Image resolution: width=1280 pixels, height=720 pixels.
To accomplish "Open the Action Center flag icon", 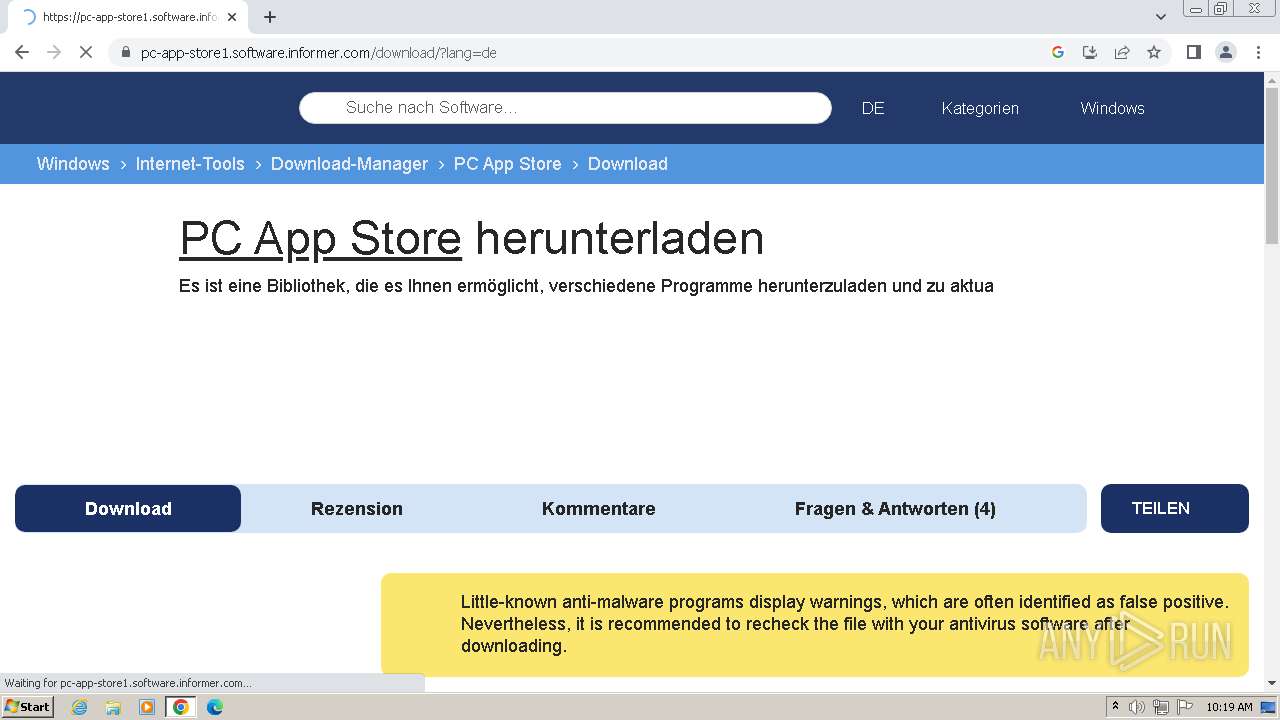I will [1185, 707].
